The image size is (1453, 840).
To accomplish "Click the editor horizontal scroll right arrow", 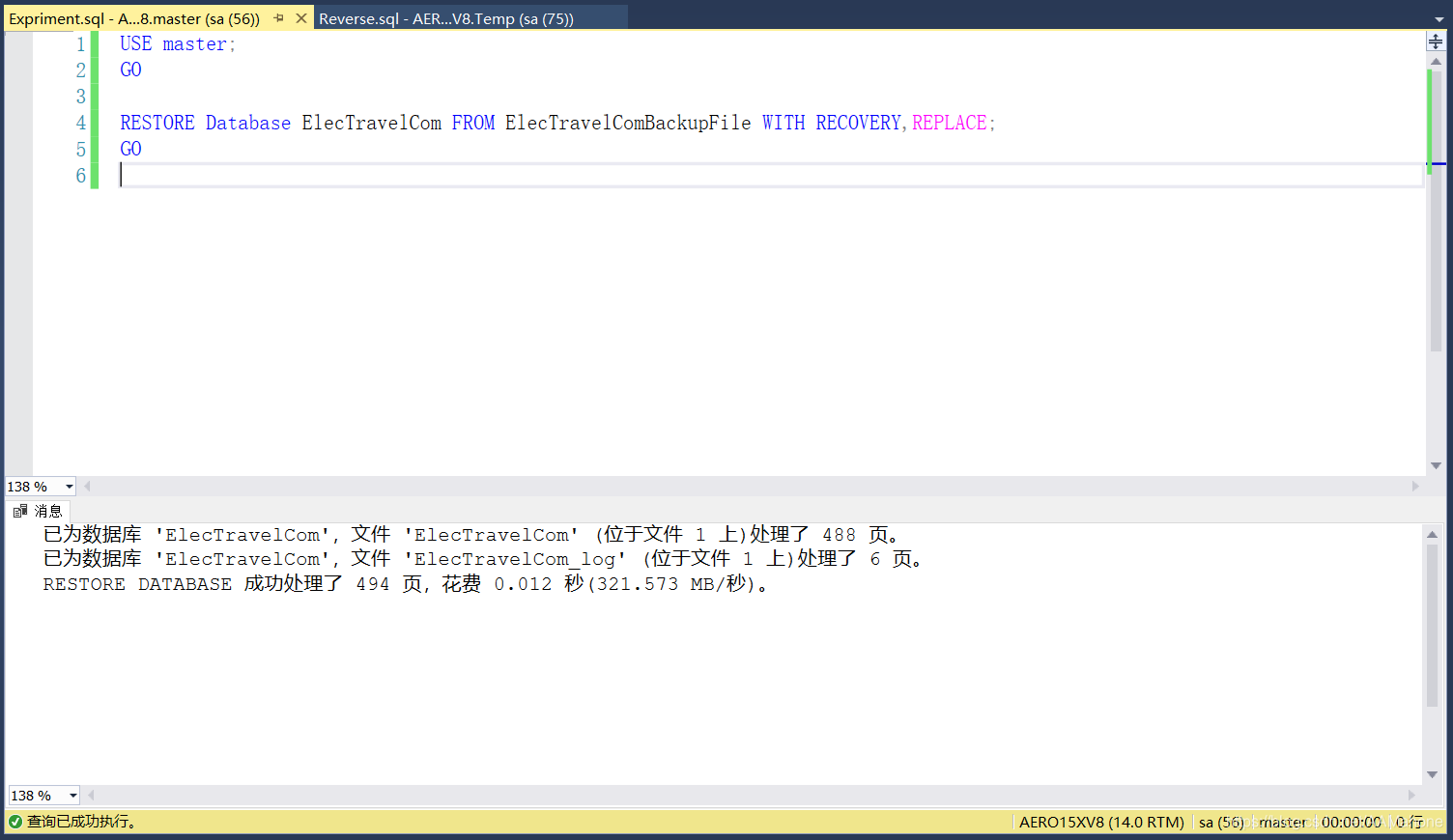I will click(x=1415, y=487).
